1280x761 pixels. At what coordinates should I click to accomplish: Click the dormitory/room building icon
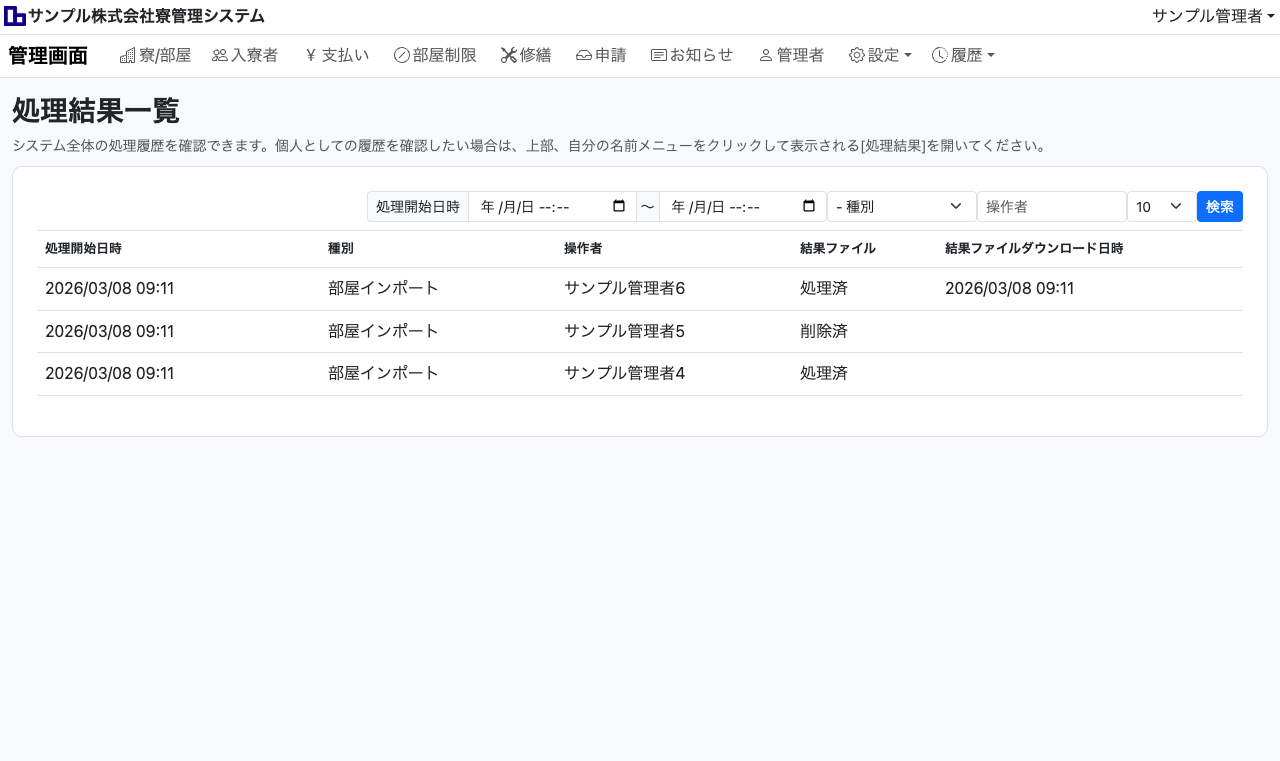coord(127,56)
